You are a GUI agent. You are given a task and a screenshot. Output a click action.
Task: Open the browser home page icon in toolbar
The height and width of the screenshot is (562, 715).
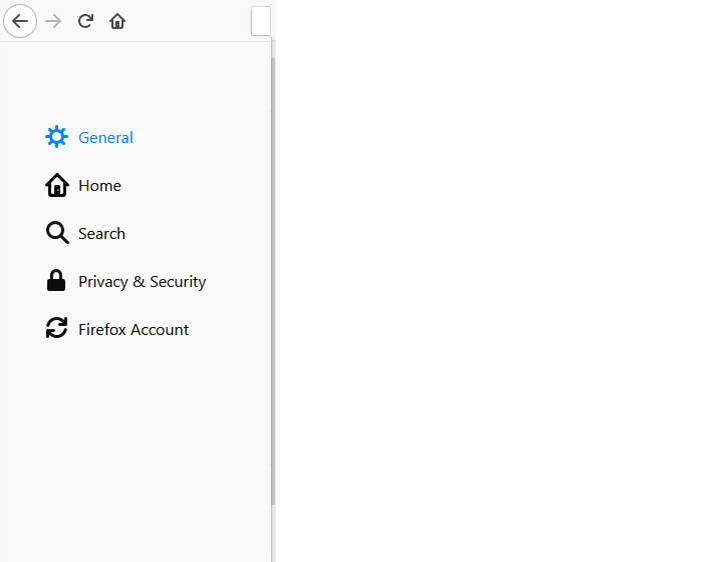pos(117,21)
